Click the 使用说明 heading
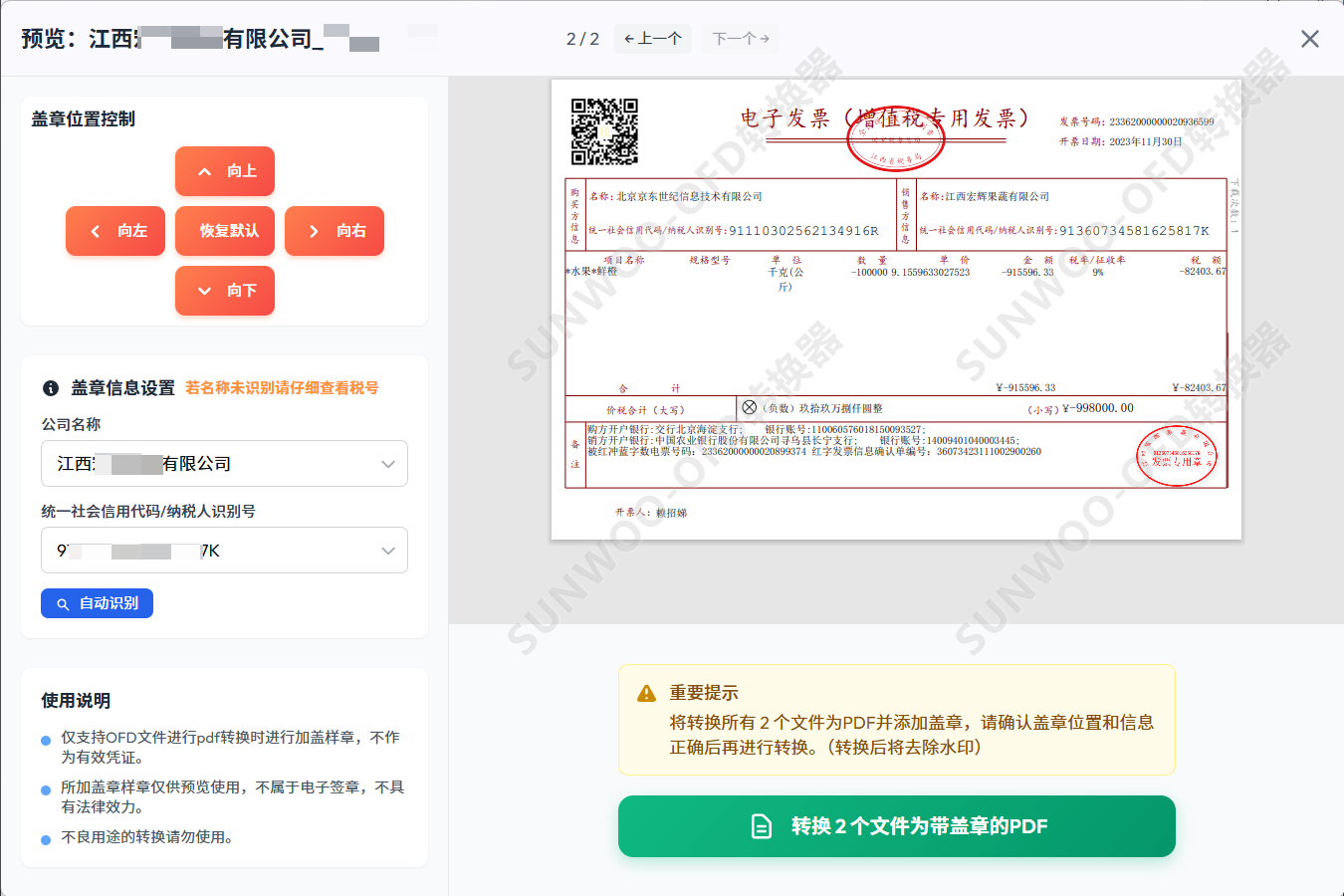The height and width of the screenshot is (896, 1344). [x=76, y=701]
